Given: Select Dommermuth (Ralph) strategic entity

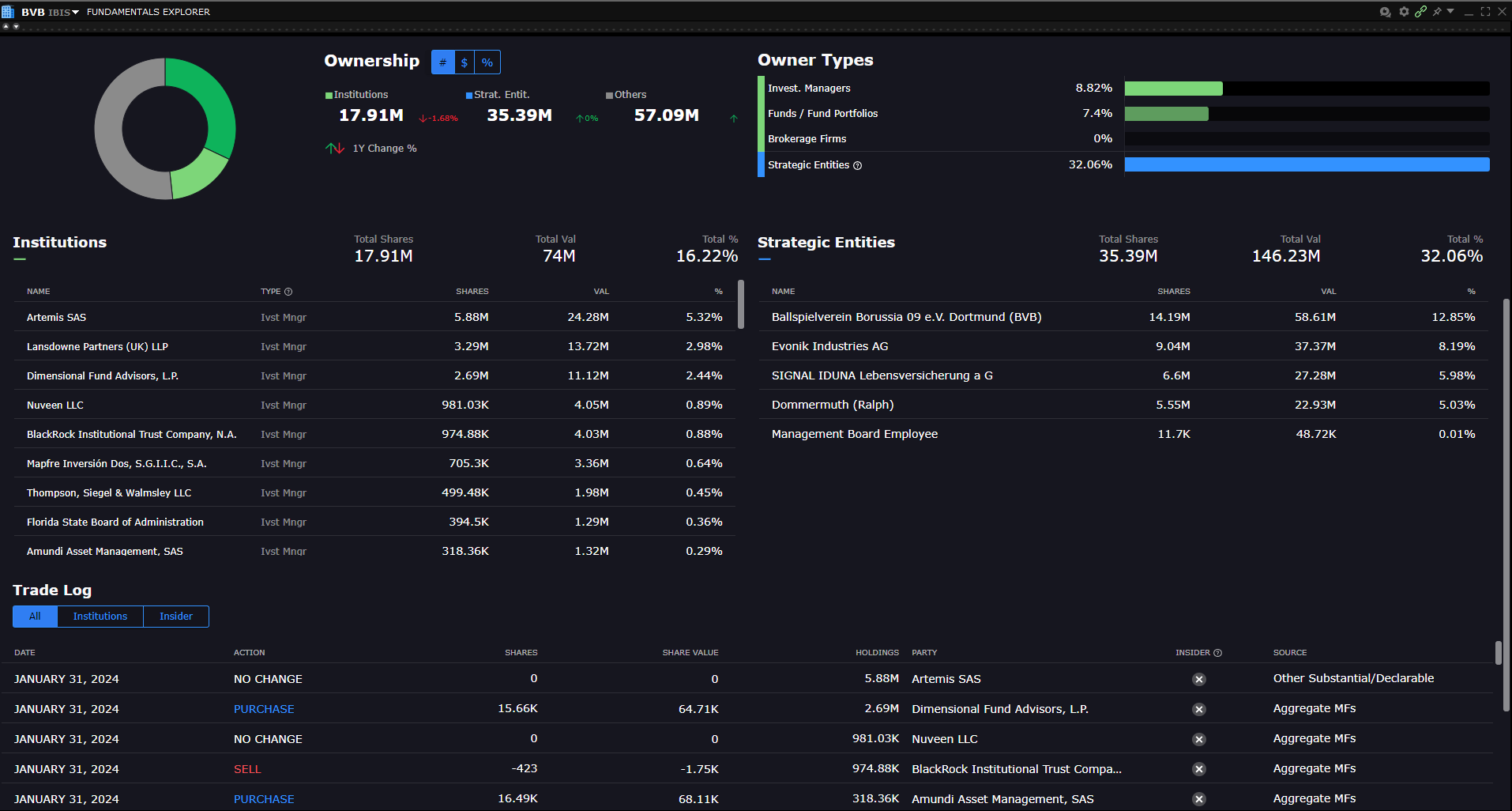Looking at the screenshot, I should click(1123, 405).
